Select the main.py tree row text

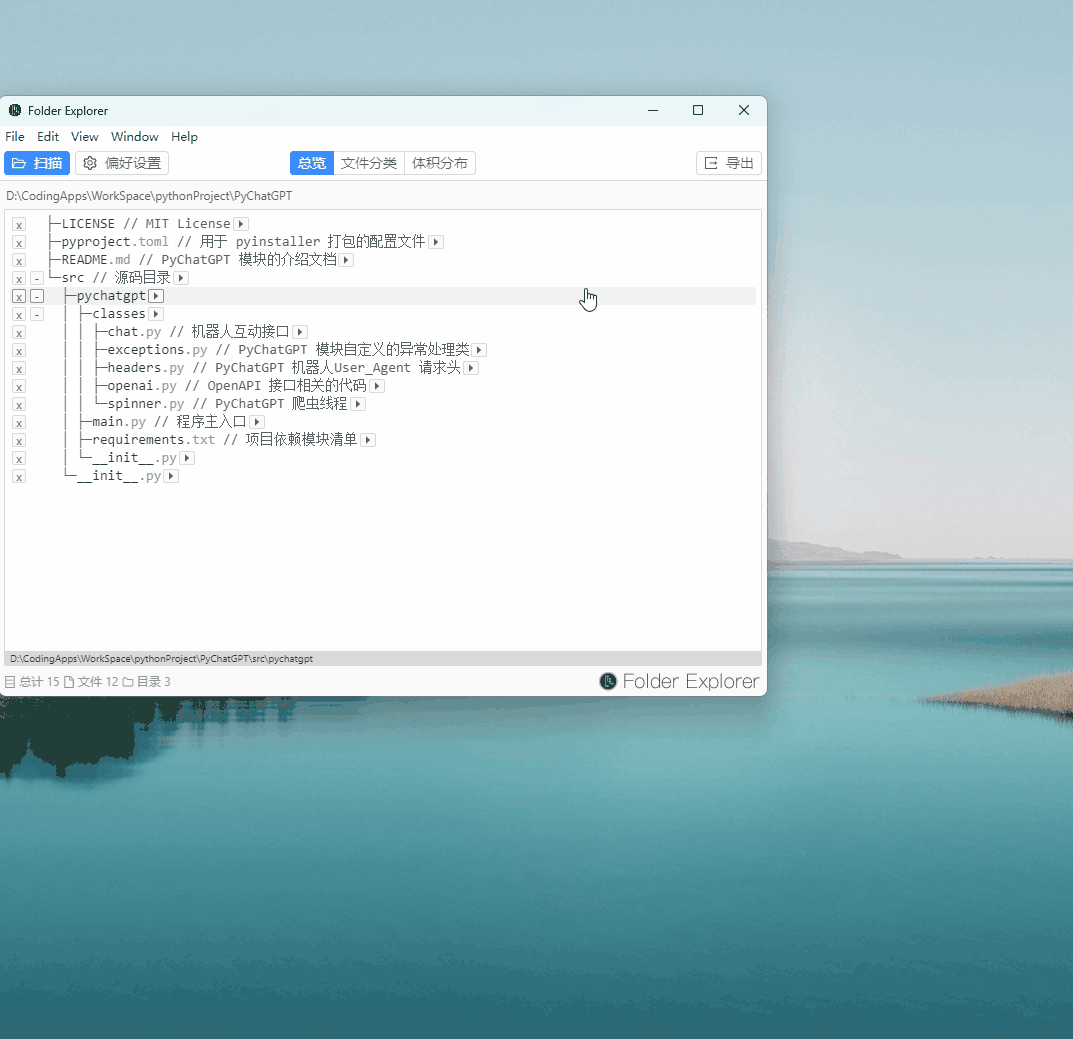pyautogui.click(x=169, y=422)
